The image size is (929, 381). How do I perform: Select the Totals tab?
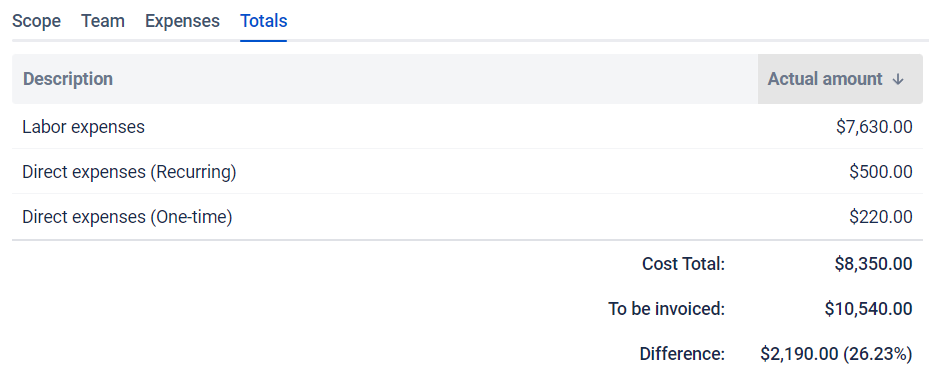click(x=264, y=21)
